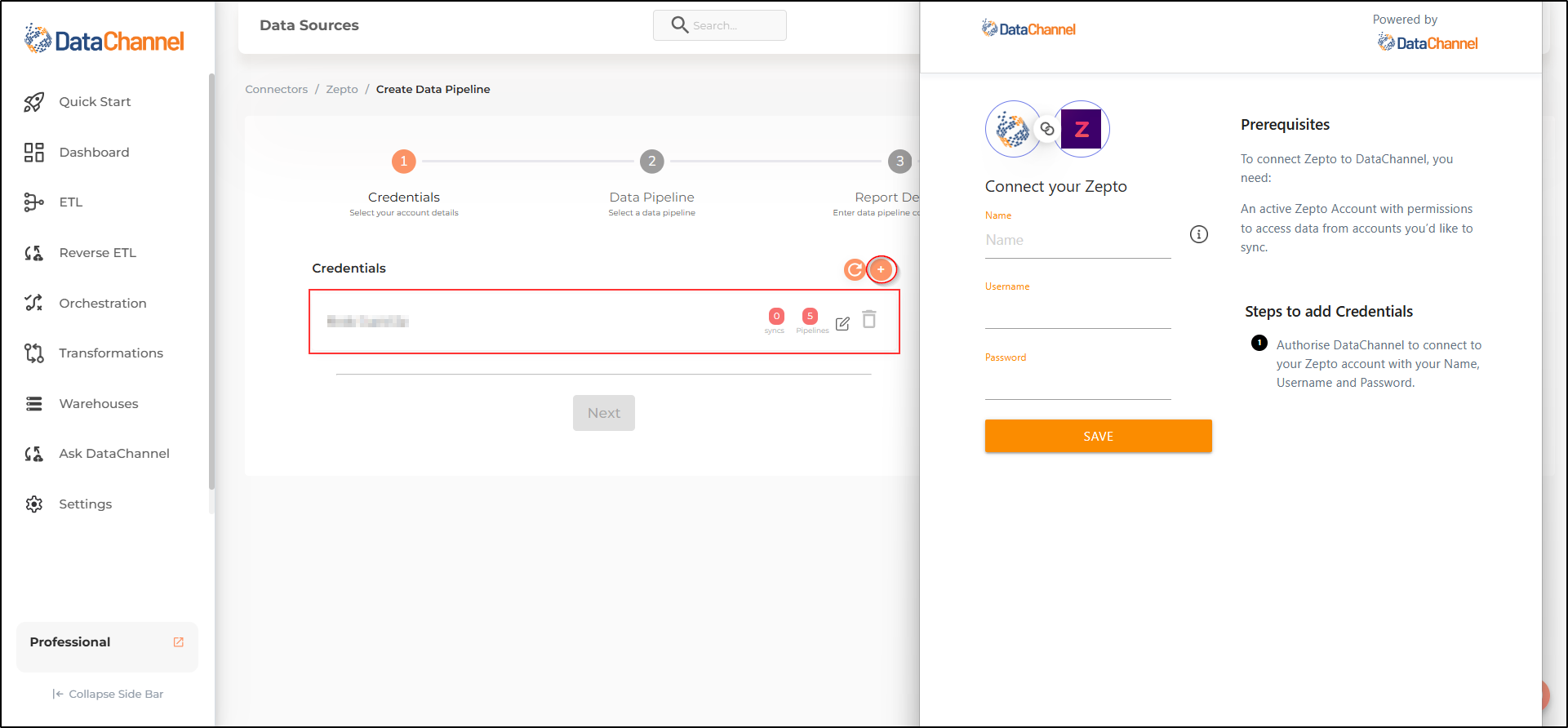Screen dimensions: 1568x728
Task: Click the Professional plan card
Action: 107,647
